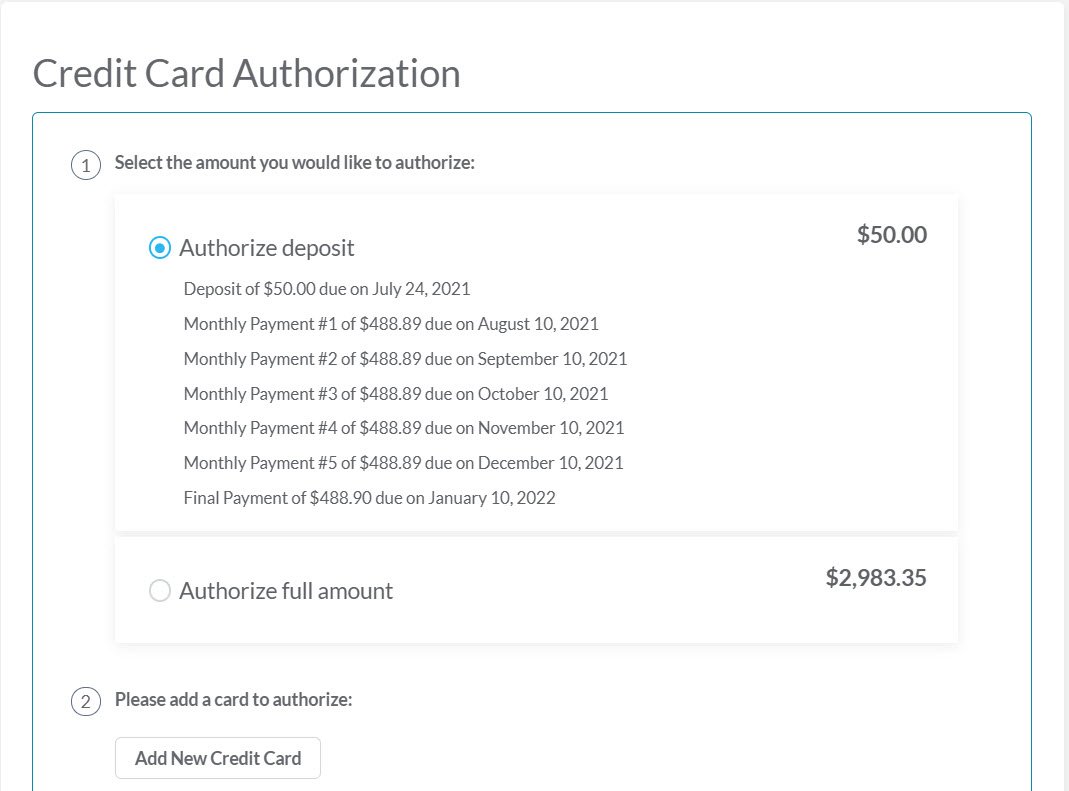
Task: Choose the Authorize full amount radio button
Action: (159, 591)
